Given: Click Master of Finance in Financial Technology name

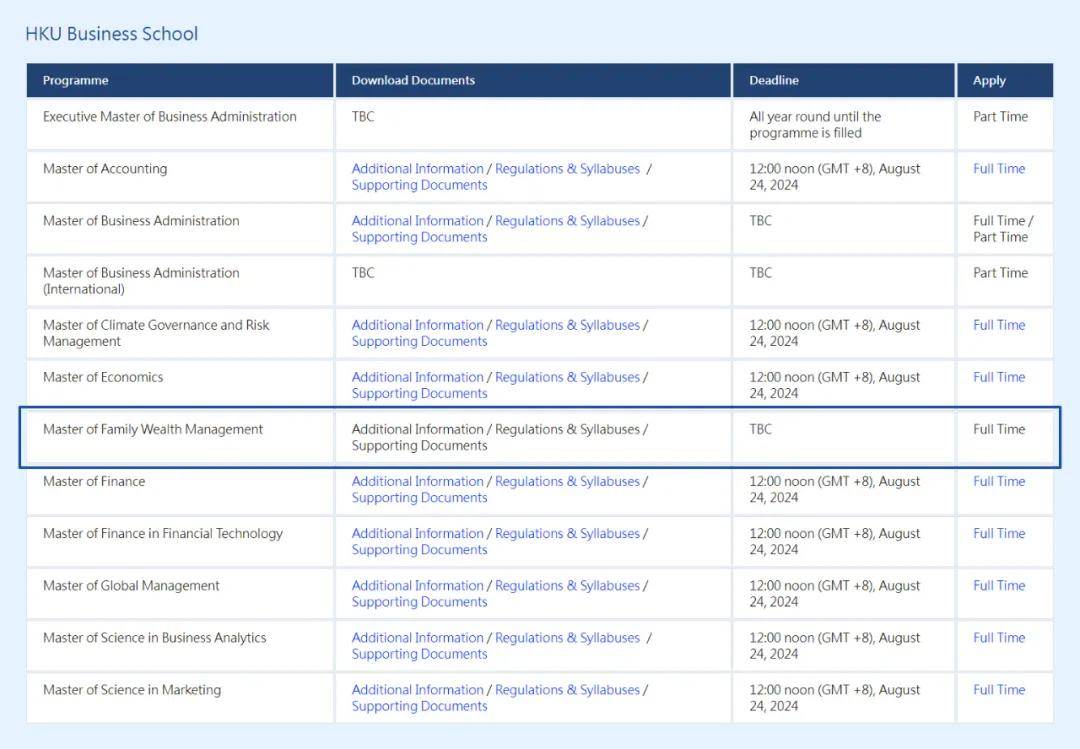Looking at the screenshot, I should pos(163,534).
